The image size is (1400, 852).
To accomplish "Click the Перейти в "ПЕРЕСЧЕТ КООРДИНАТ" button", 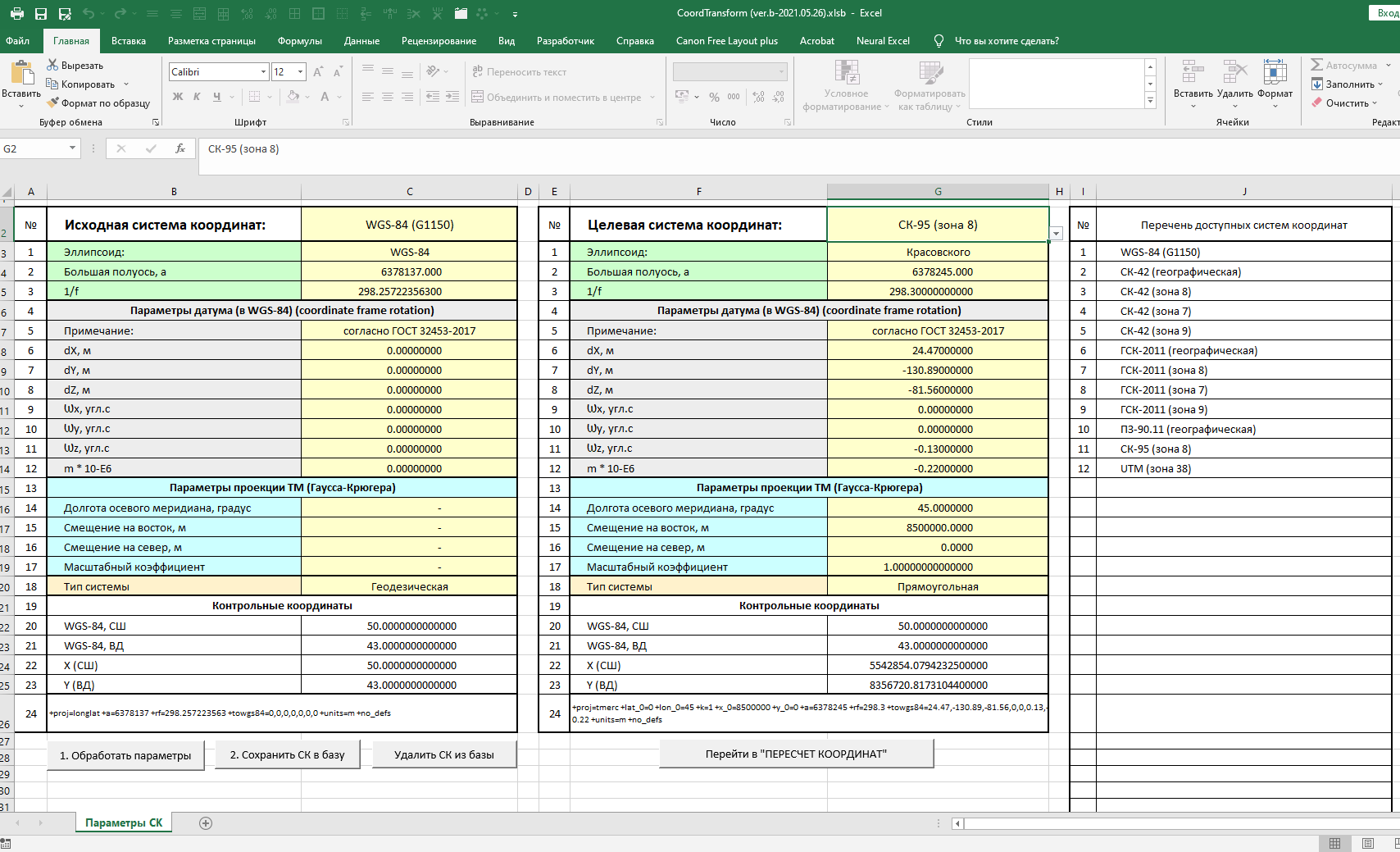I will tap(796, 754).
